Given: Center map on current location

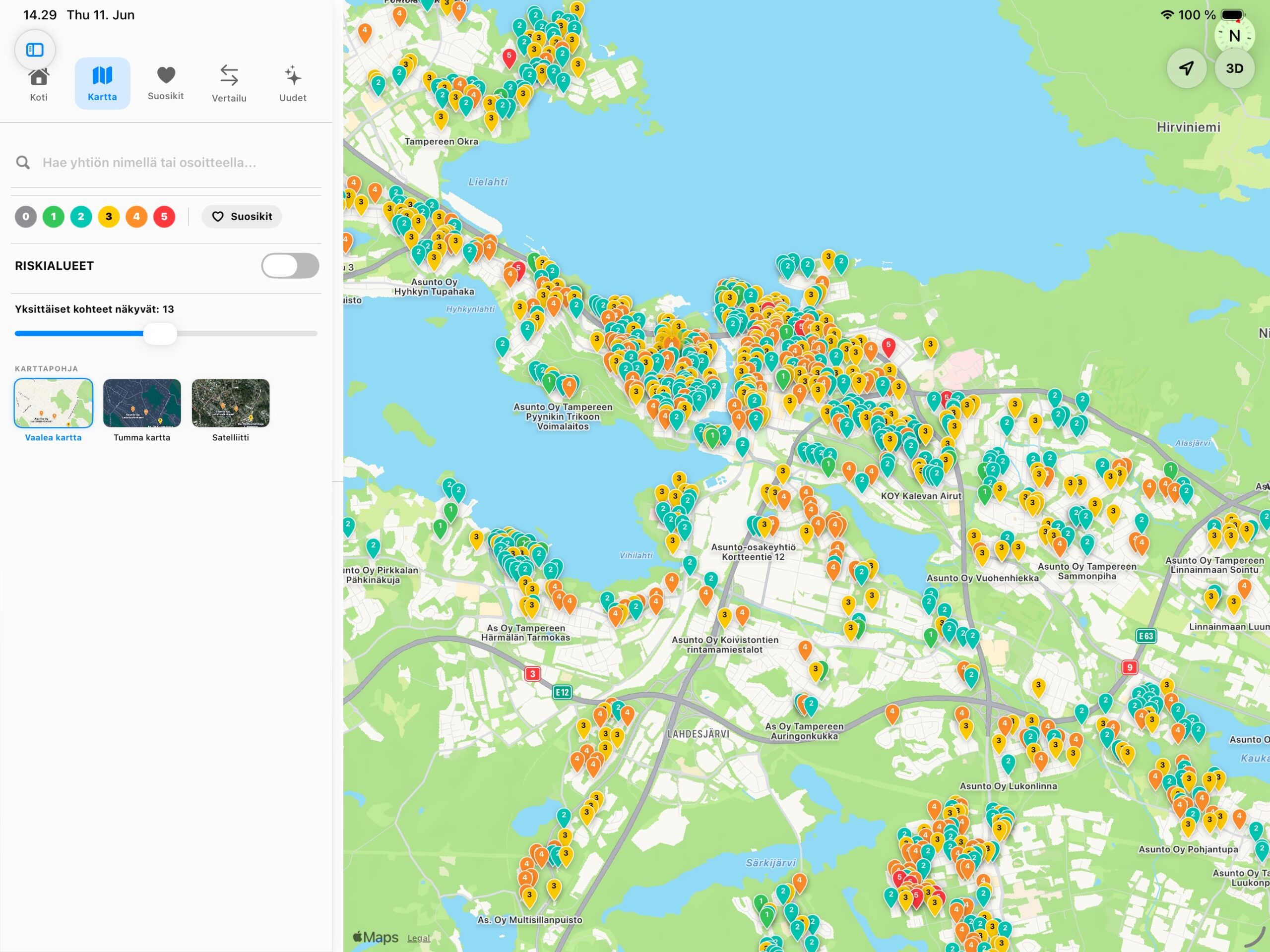Looking at the screenshot, I should pos(1187,68).
